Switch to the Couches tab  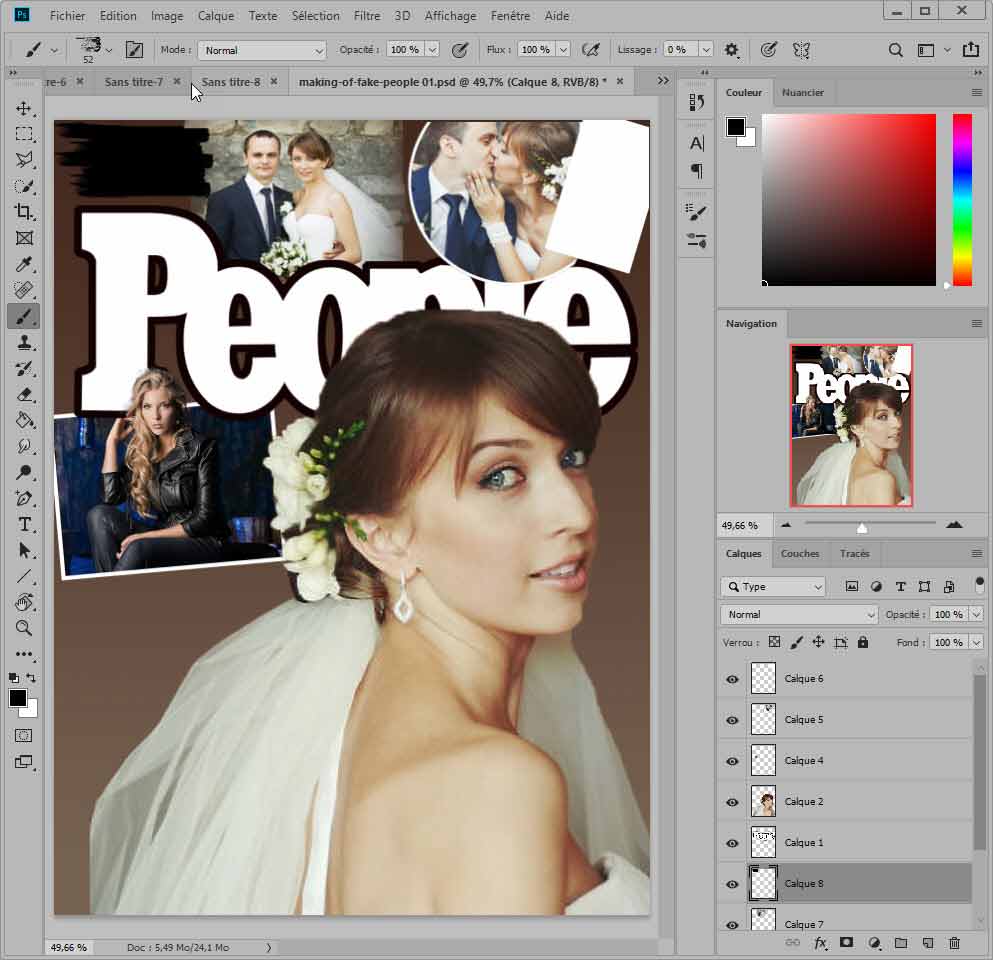coord(799,553)
